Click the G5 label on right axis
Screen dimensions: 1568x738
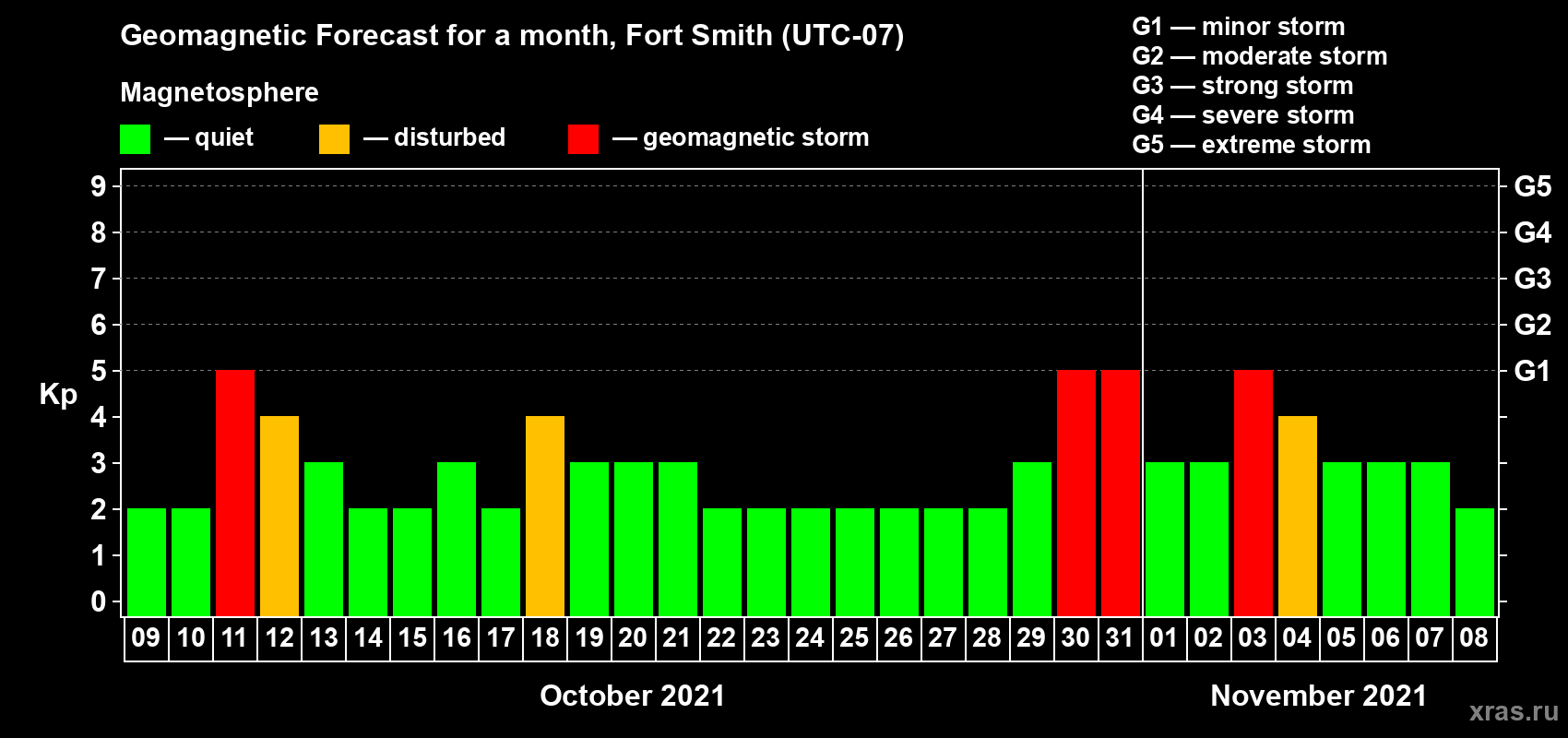[x=1532, y=186]
